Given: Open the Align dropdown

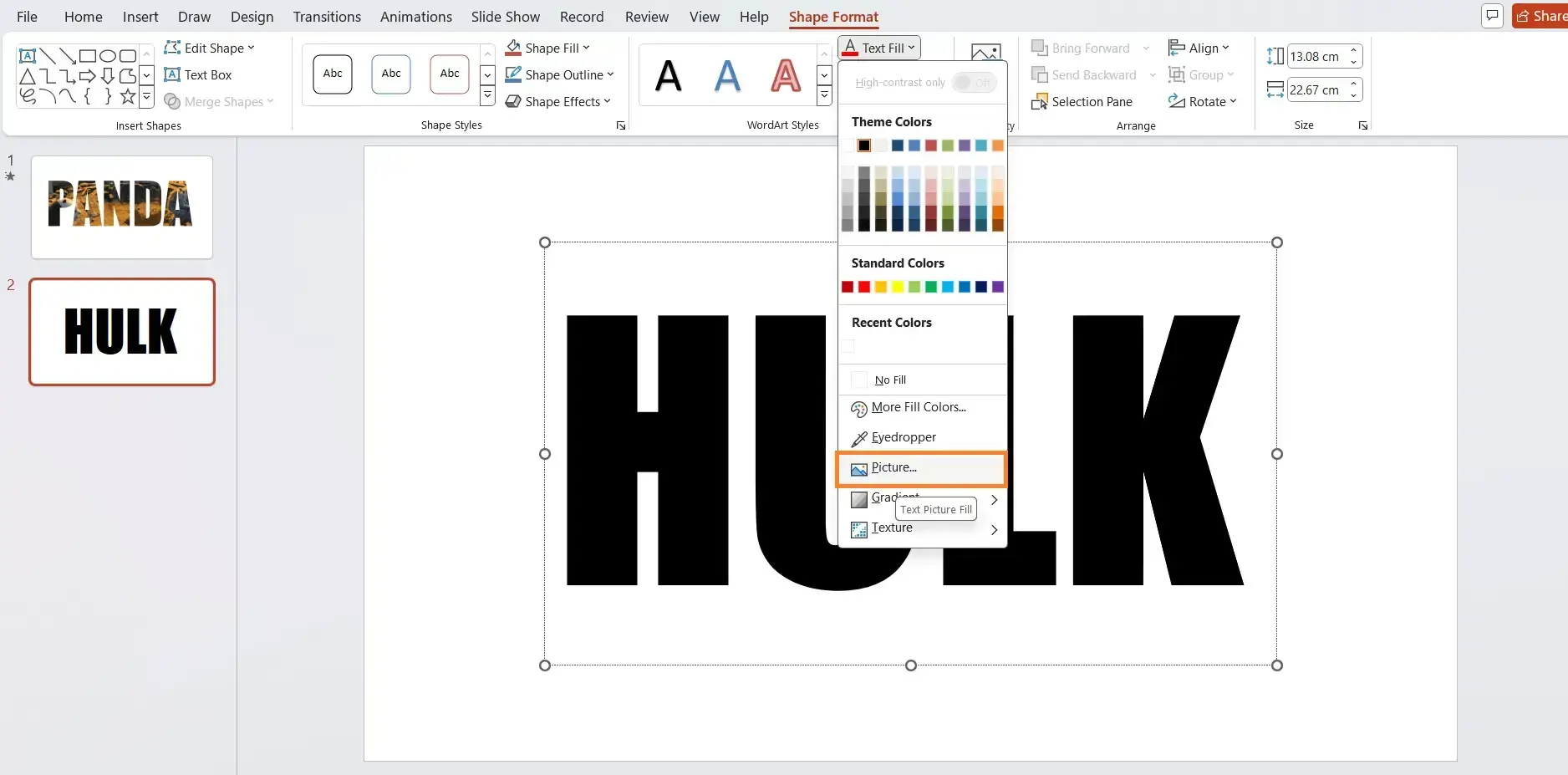Looking at the screenshot, I should (1199, 48).
